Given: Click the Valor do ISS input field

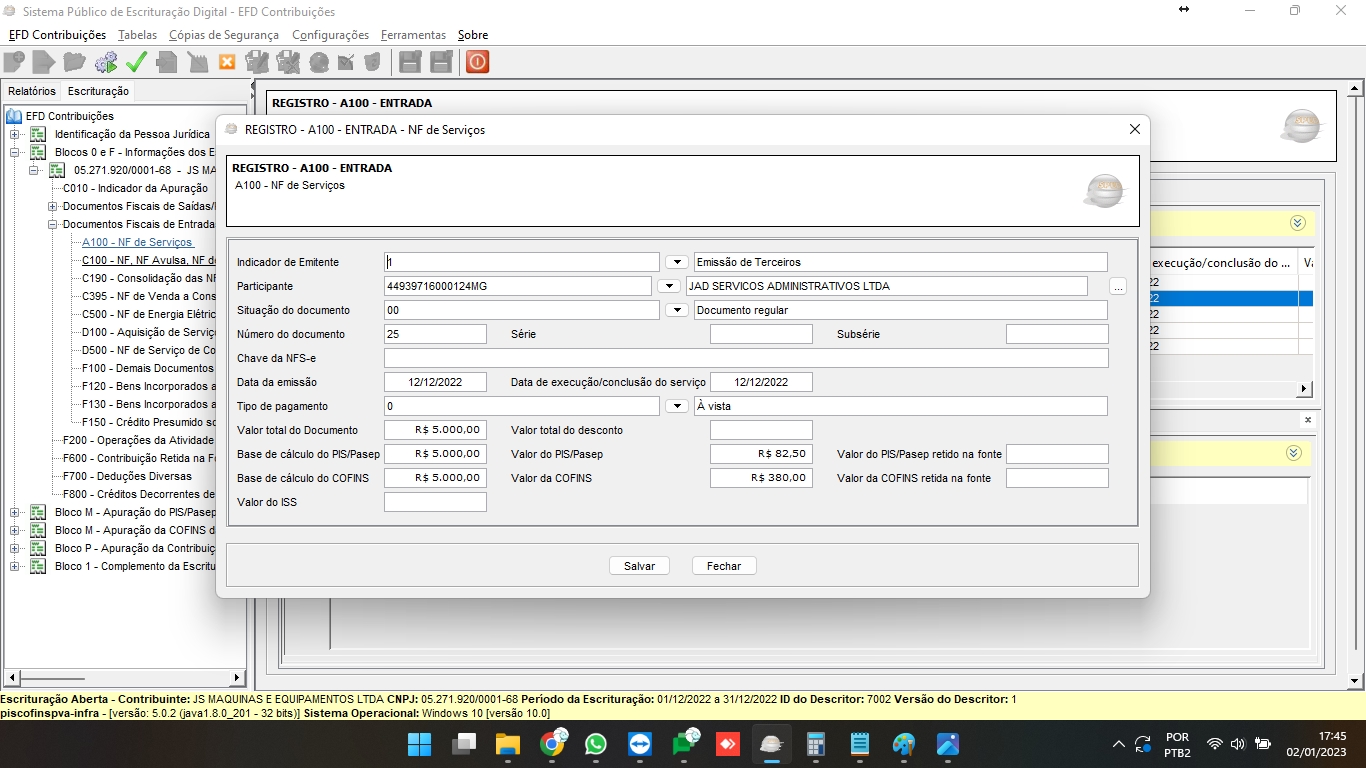Looking at the screenshot, I should coord(435,502).
